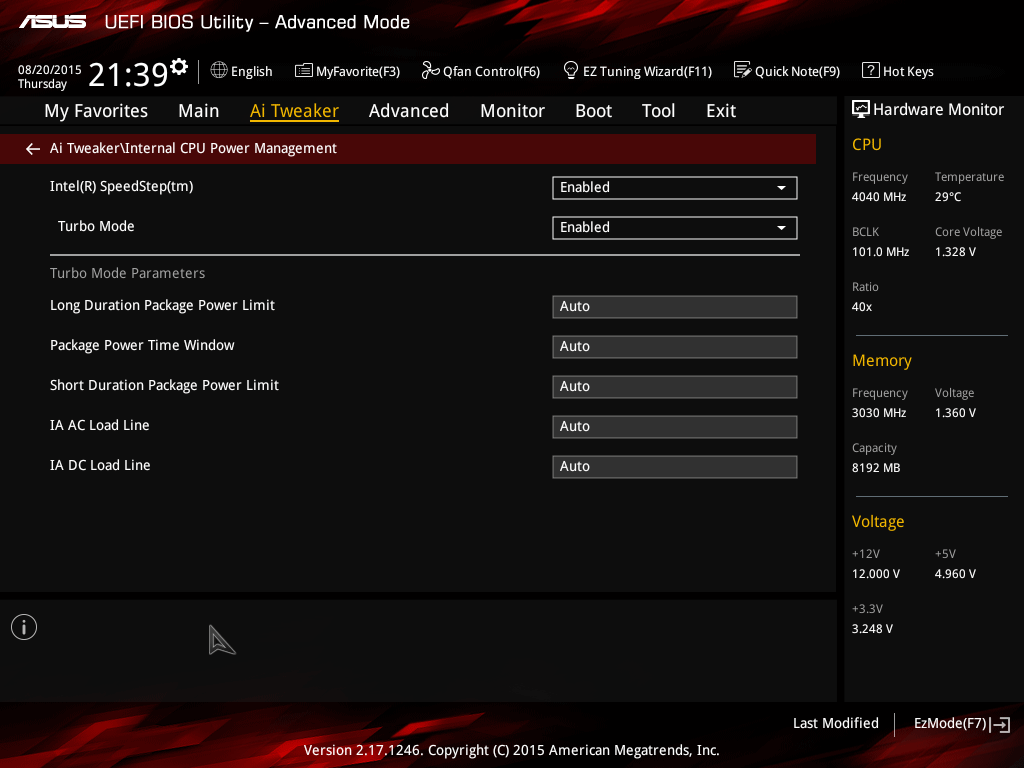The height and width of the screenshot is (768, 1024).
Task: Click the memory voltage value 1.360 V
Action: (x=955, y=413)
